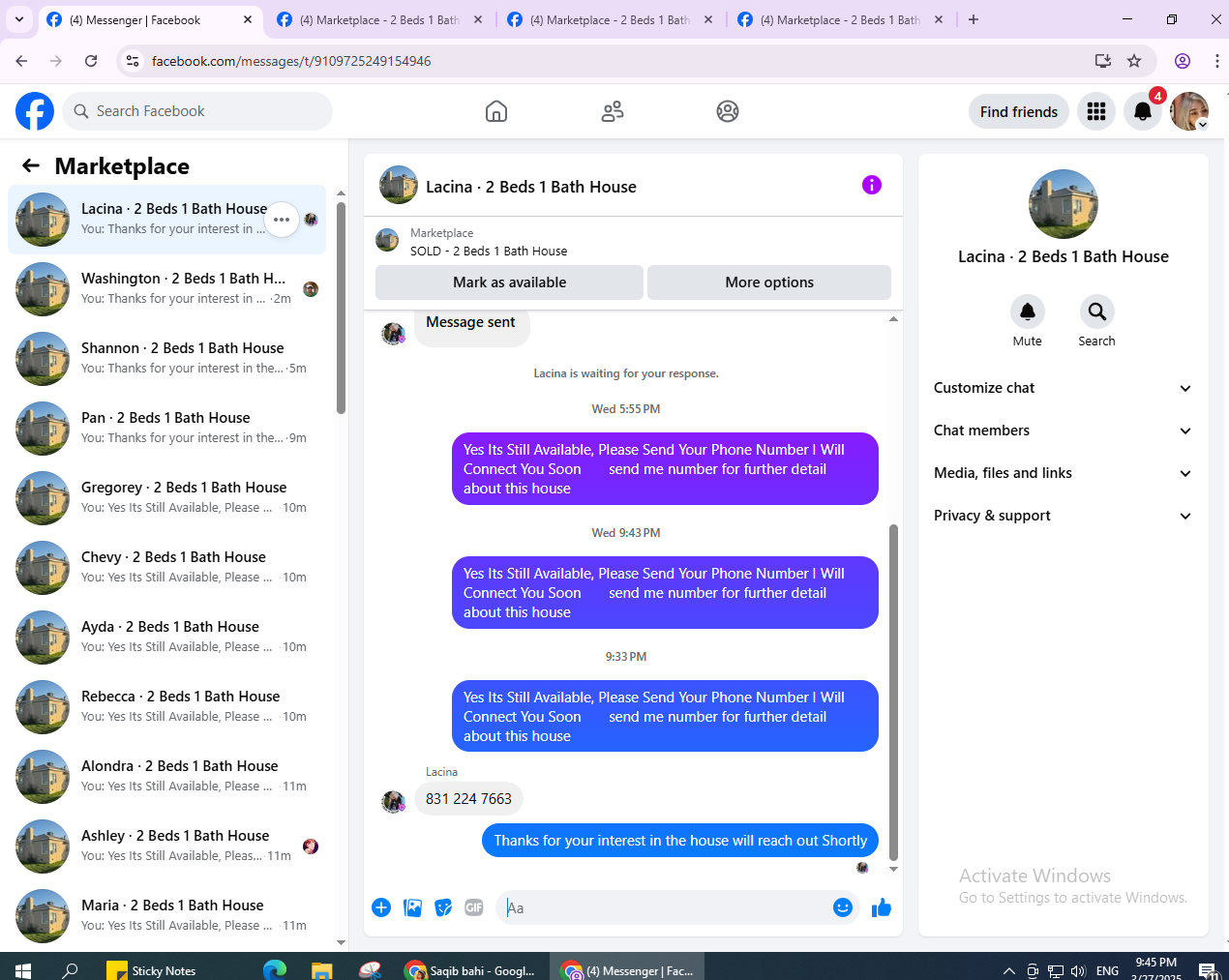This screenshot has width=1229, height=980.
Task: Click the conversation list scrollbar
Action: pyautogui.click(x=341, y=308)
